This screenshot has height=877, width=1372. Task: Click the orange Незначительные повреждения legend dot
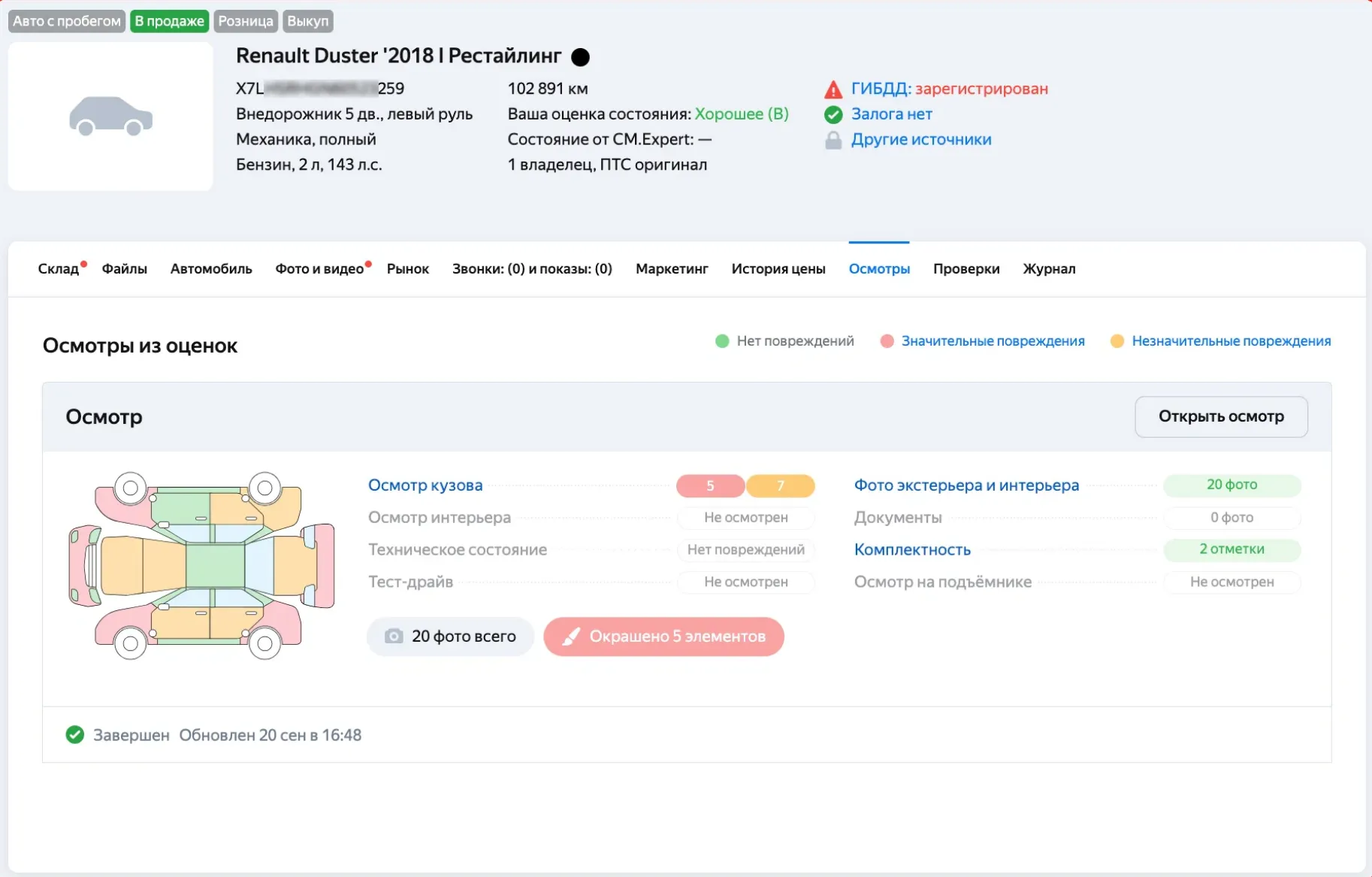pos(1117,341)
